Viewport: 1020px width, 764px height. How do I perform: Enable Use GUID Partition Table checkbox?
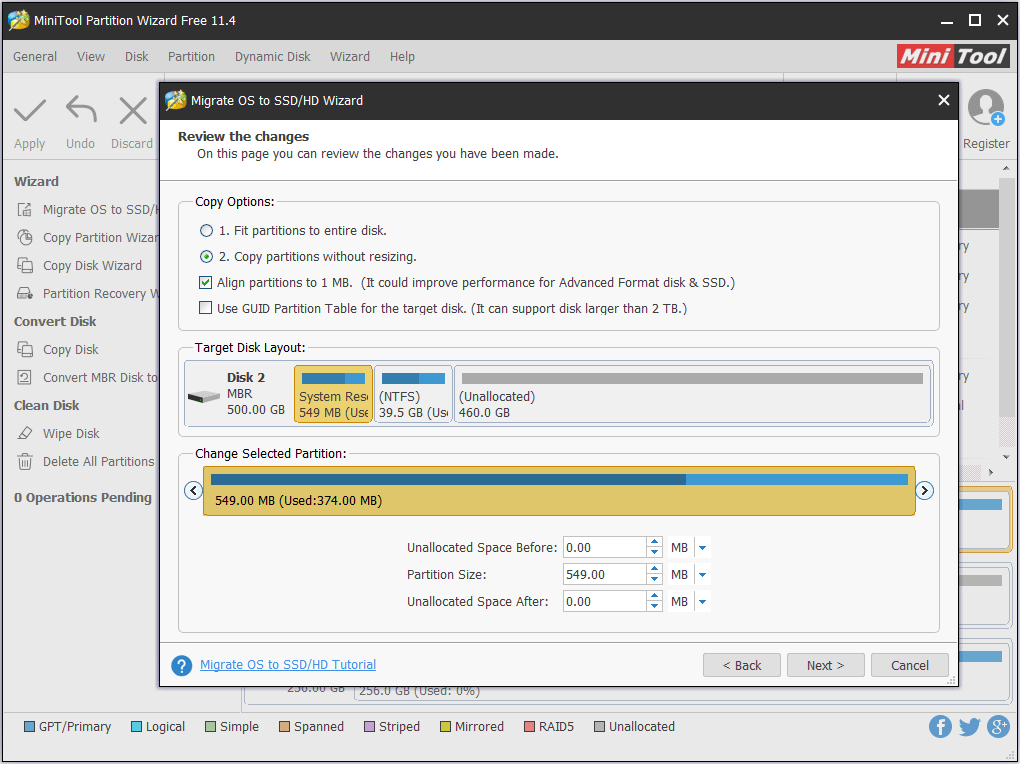coord(207,309)
